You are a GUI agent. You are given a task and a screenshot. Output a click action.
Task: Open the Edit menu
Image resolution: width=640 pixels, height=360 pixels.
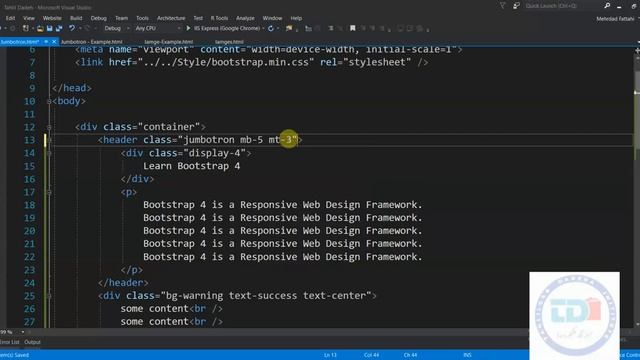tap(10, 18)
